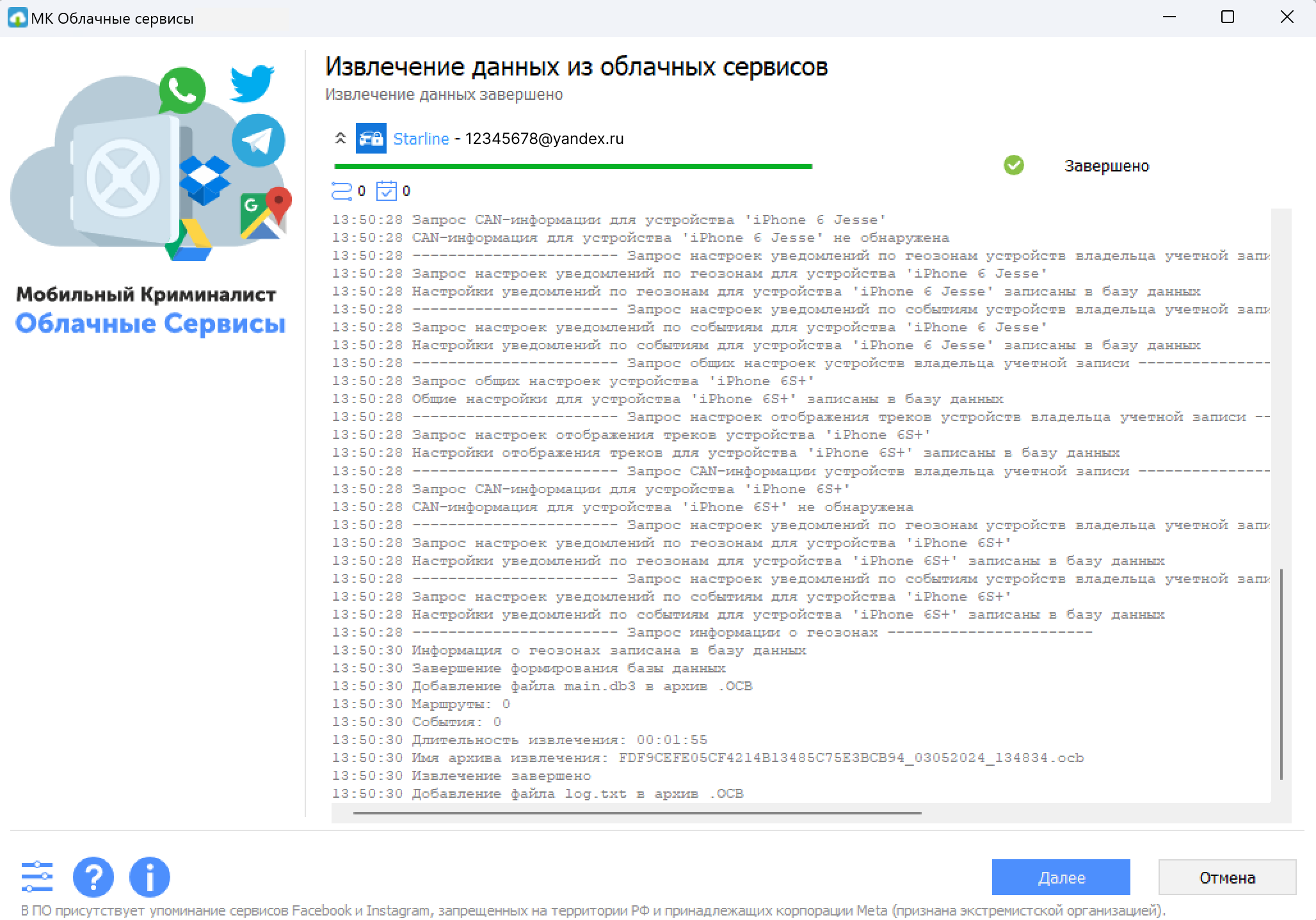Click the Twitter bird logo
Image resolution: width=1316 pixels, height=920 pixels.
pyautogui.click(x=252, y=83)
